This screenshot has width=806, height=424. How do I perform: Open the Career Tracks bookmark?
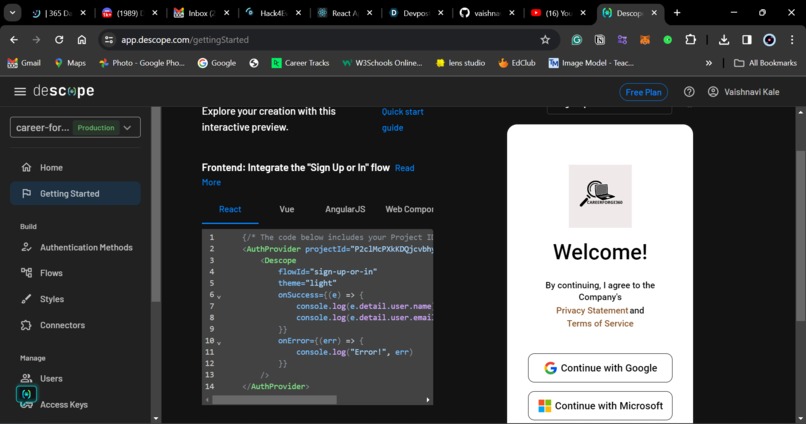coord(300,63)
